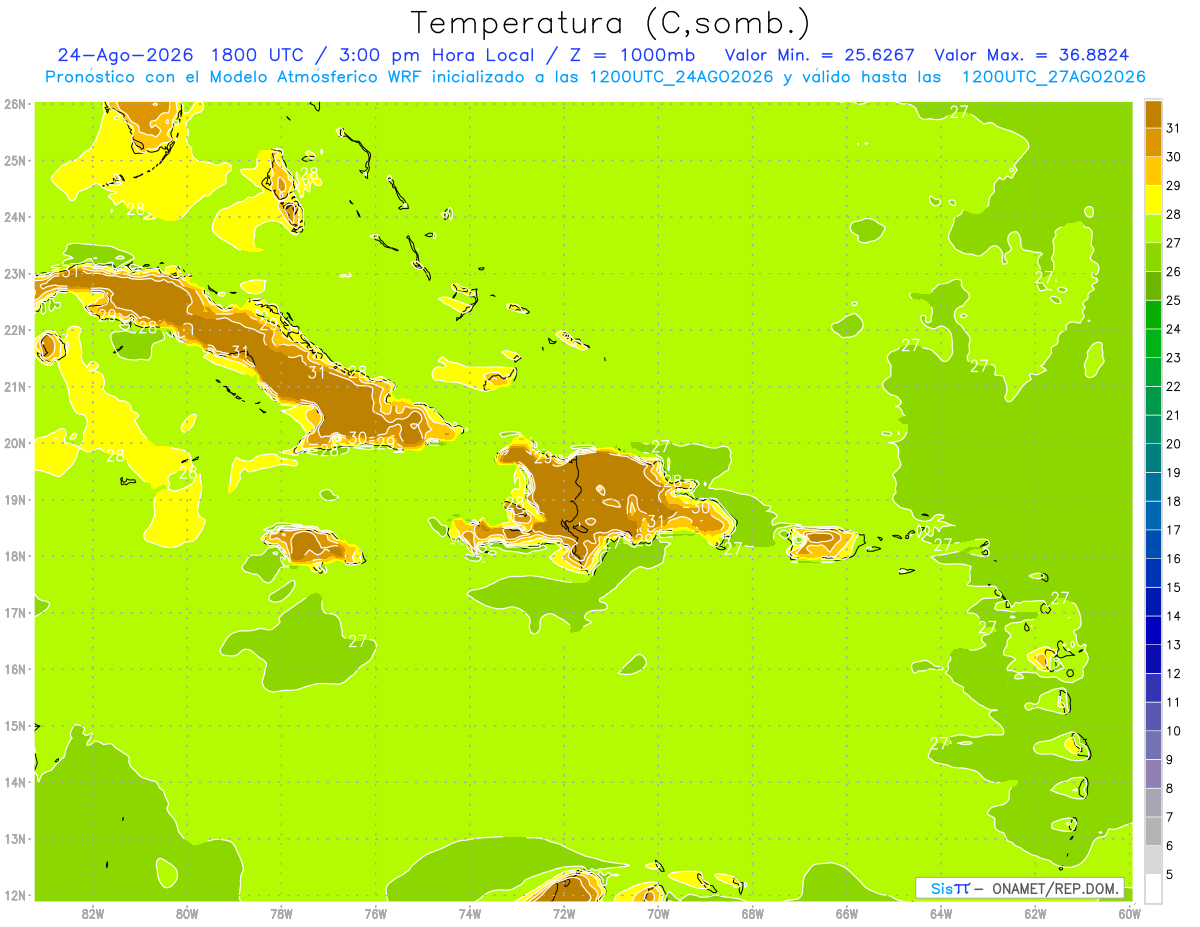Image resolution: width=1200 pixels, height=927 pixels.
Task: Click the "74W" longitude axis label
Action: pyautogui.click(x=470, y=913)
